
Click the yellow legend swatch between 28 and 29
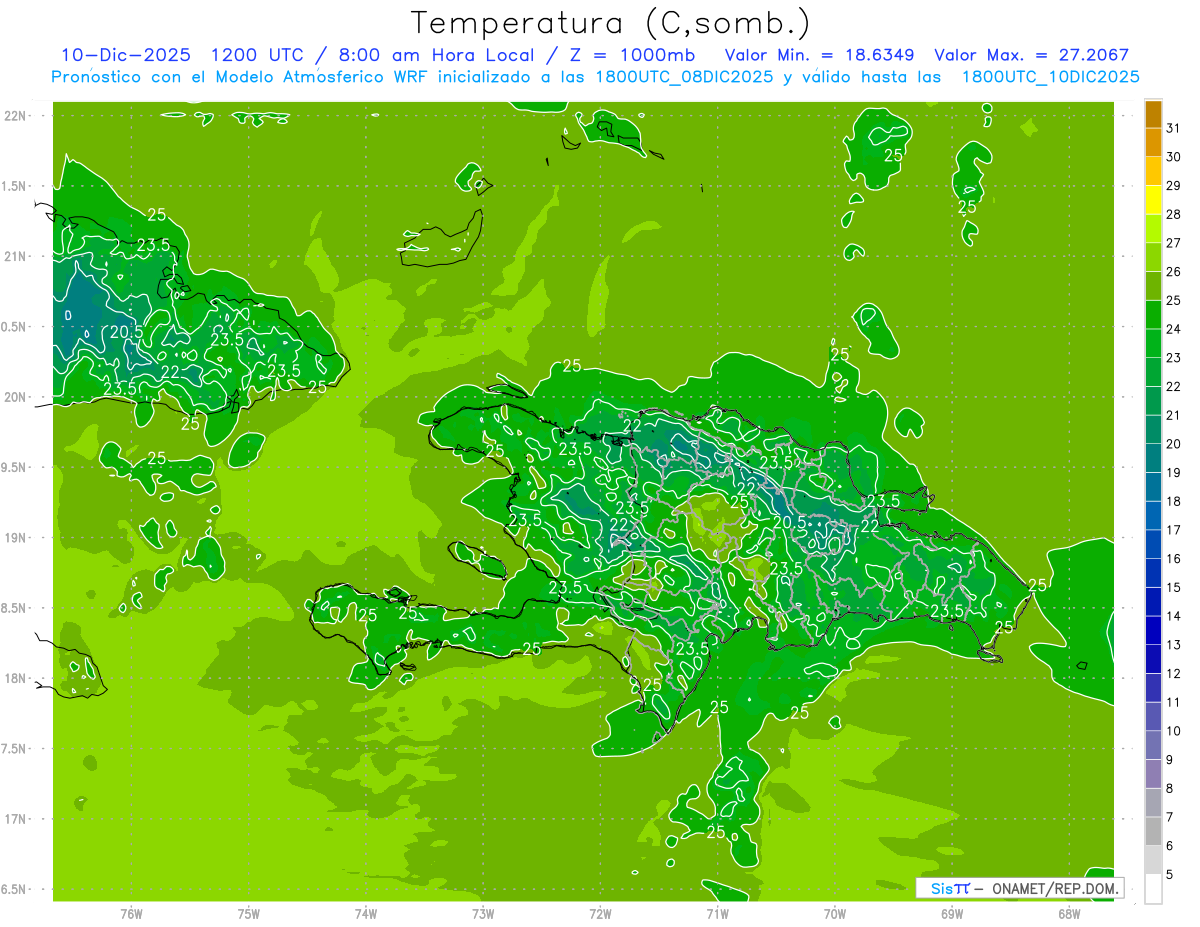click(x=1153, y=200)
